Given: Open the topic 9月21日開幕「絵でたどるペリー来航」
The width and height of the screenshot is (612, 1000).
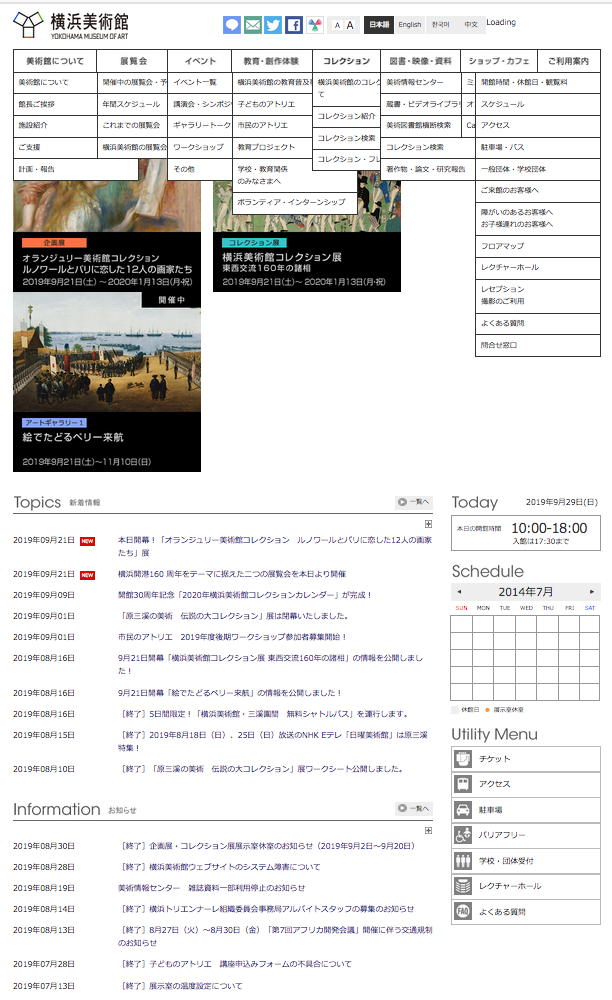Looking at the screenshot, I should tap(230, 693).
